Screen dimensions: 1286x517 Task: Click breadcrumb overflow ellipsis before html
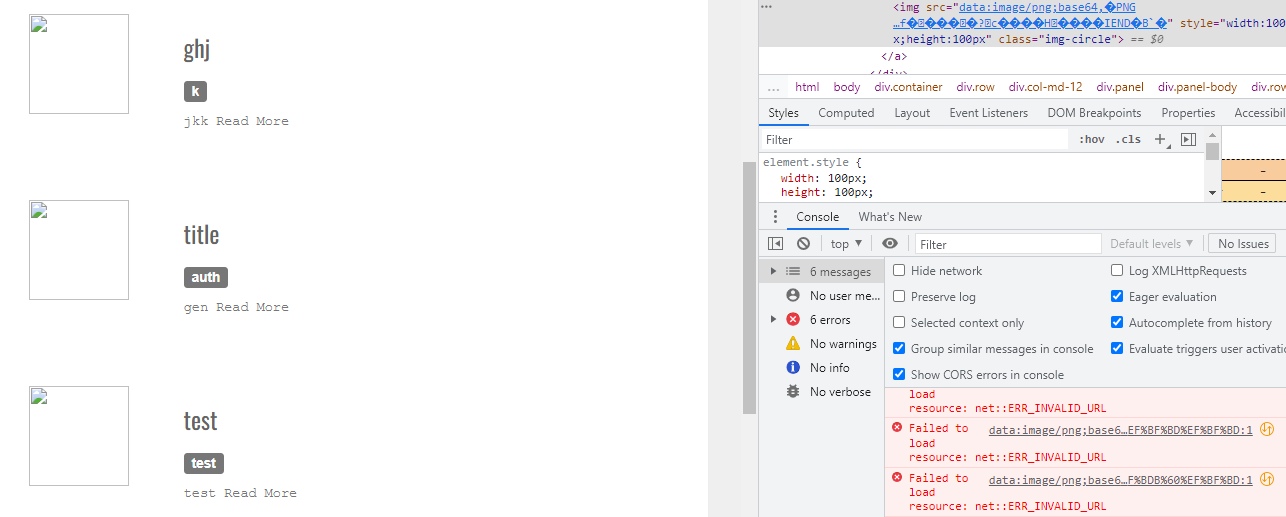(x=774, y=88)
